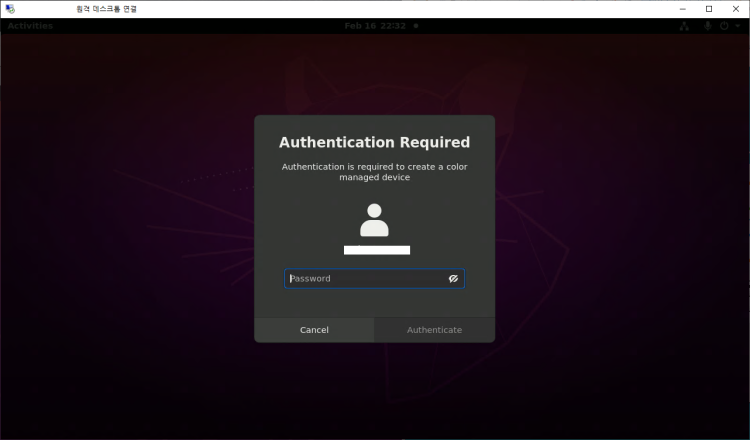Click the Remote Desktop window title text
The image size is (750, 440).
click(x=107, y=8)
